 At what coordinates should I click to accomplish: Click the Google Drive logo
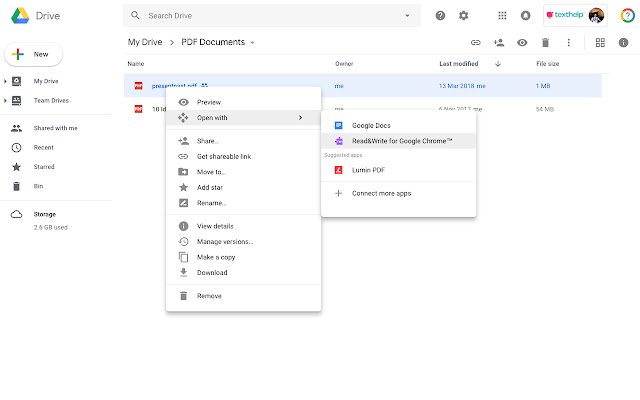(x=20, y=16)
